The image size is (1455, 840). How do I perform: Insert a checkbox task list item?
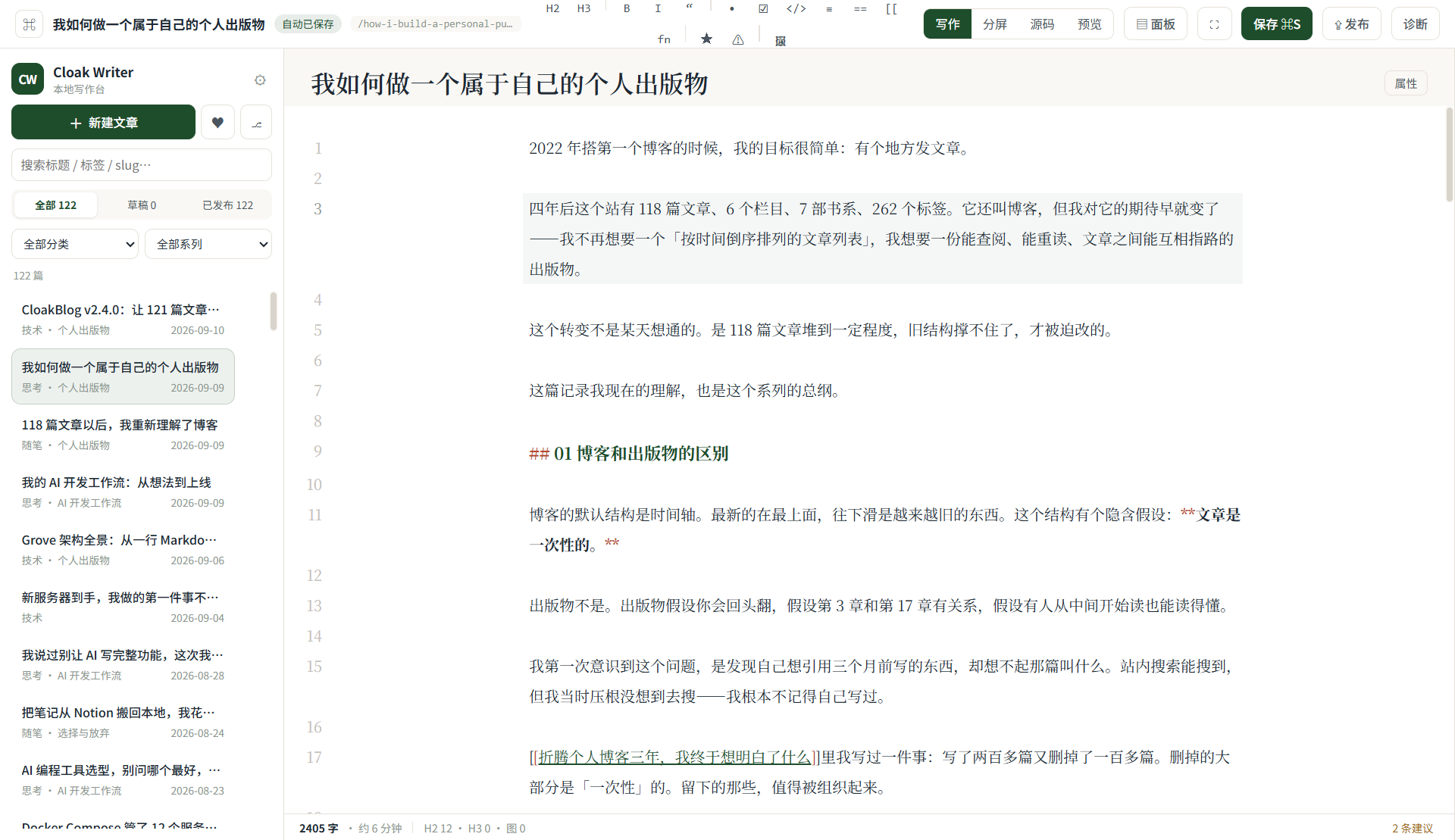(x=763, y=8)
